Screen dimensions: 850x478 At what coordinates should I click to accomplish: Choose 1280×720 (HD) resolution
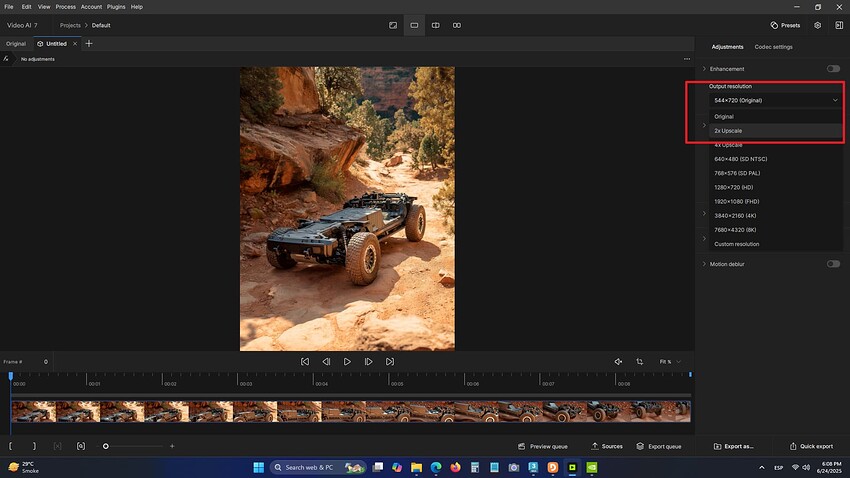point(776,187)
